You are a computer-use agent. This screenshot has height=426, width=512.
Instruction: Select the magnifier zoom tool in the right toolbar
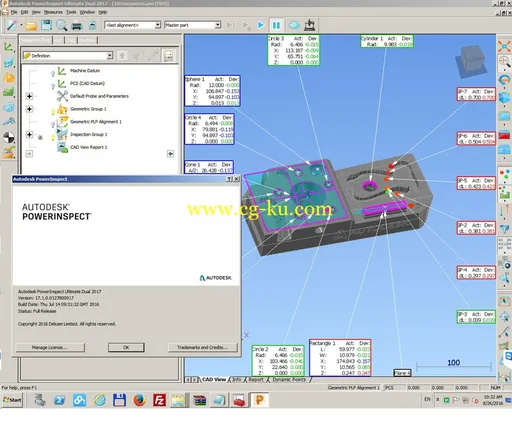tap(504, 62)
